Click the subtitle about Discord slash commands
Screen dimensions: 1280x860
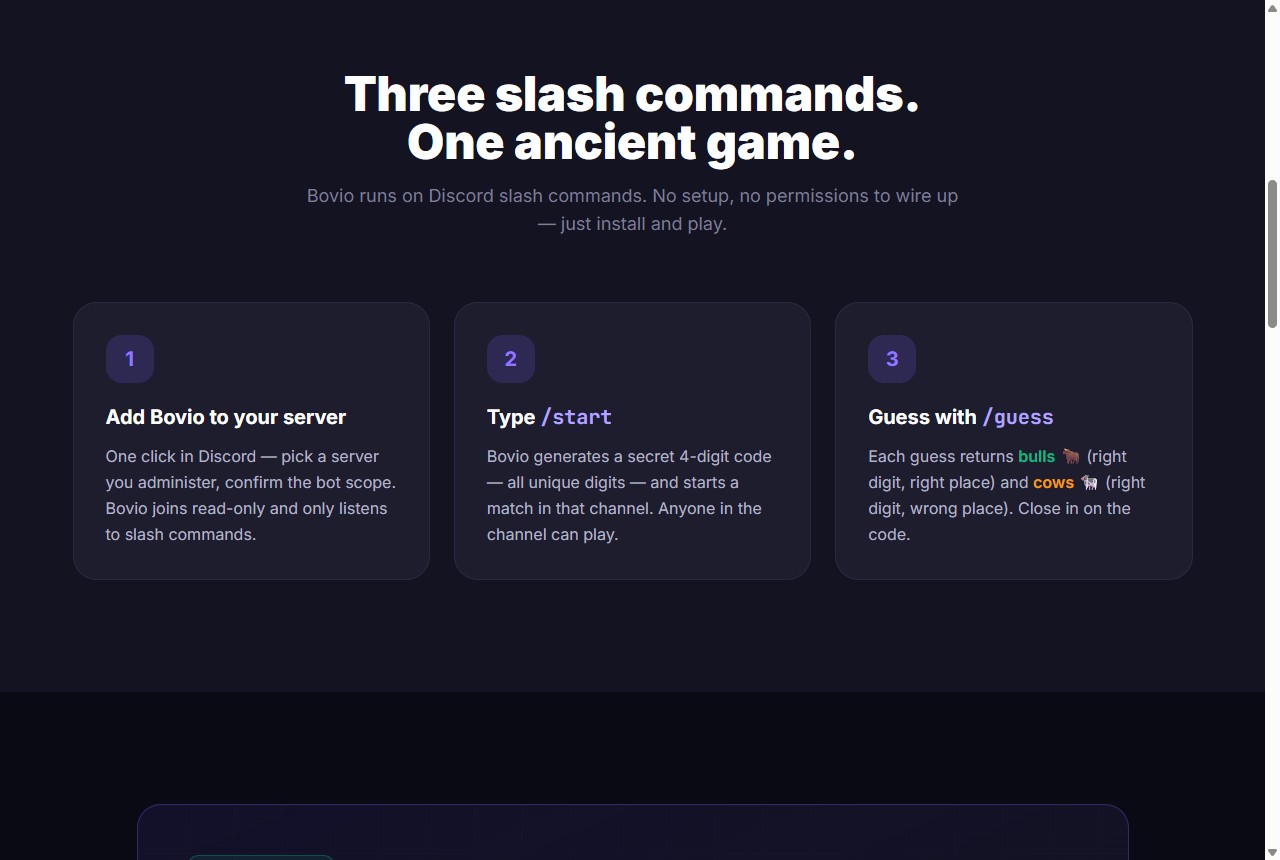click(632, 209)
